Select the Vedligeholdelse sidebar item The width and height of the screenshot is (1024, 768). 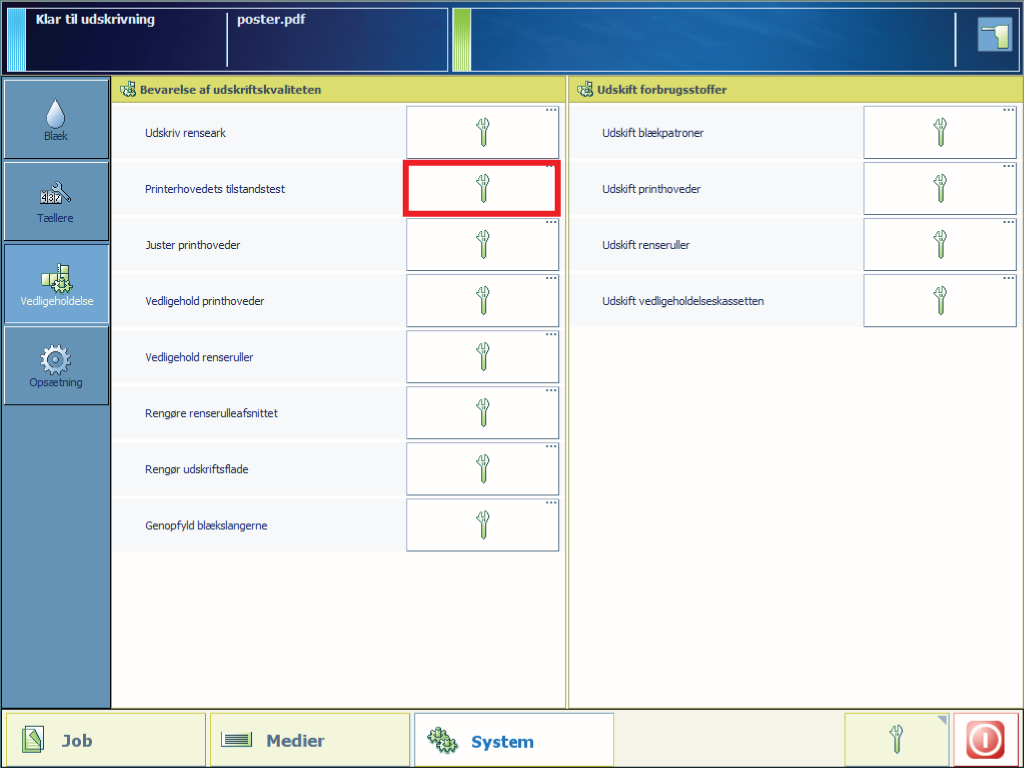pos(56,284)
